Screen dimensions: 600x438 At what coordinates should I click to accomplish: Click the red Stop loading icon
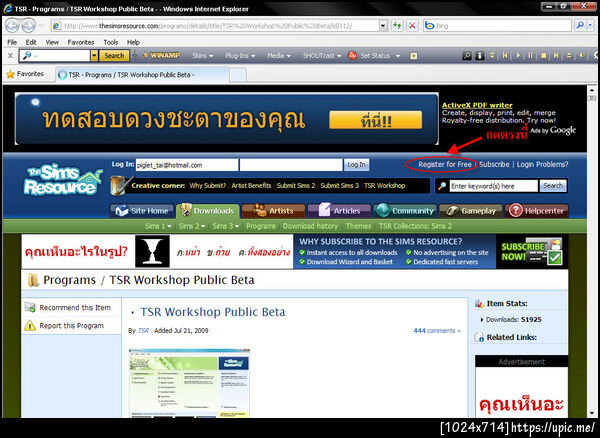click(412, 26)
